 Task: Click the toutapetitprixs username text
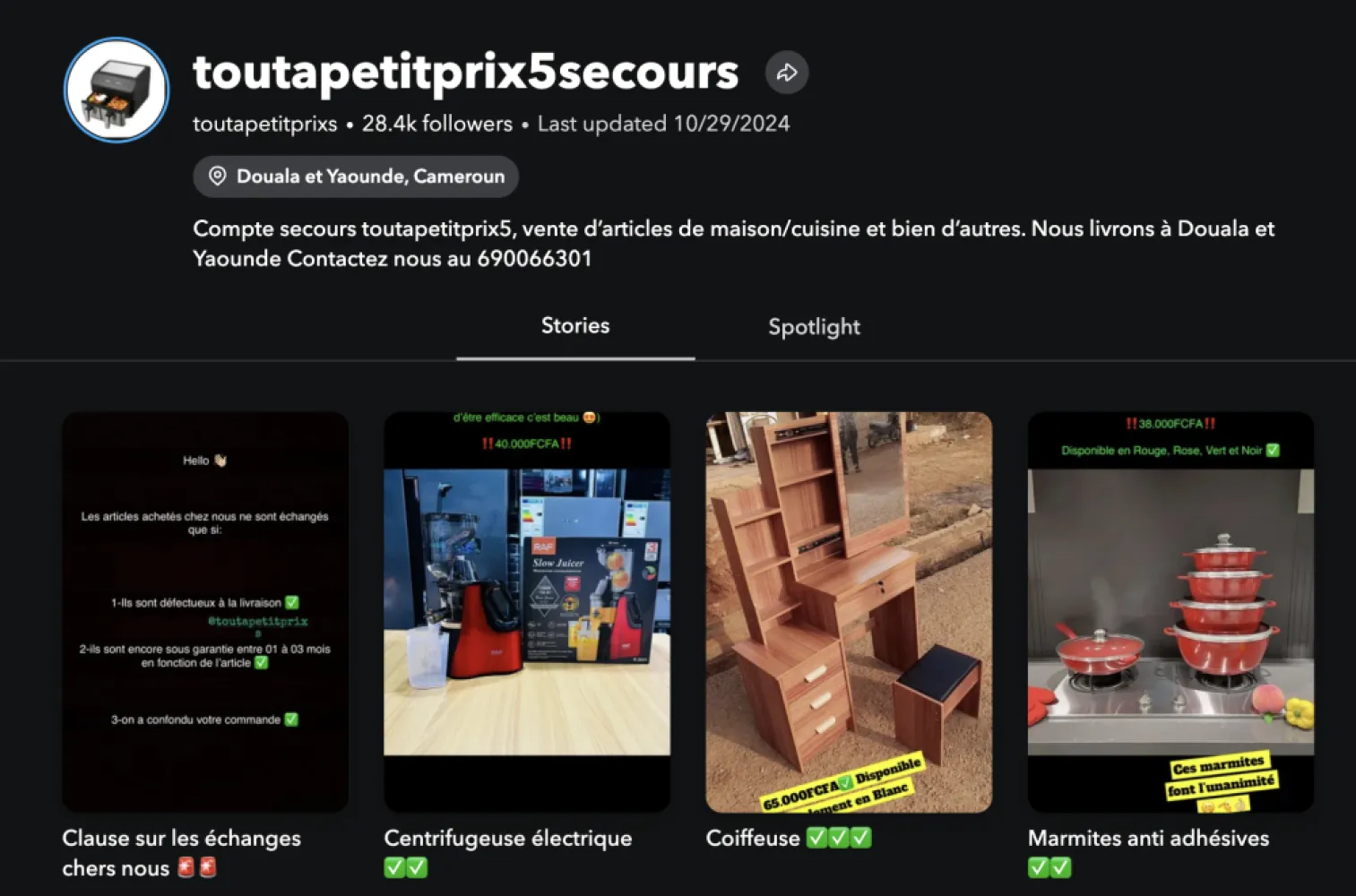pos(265,124)
